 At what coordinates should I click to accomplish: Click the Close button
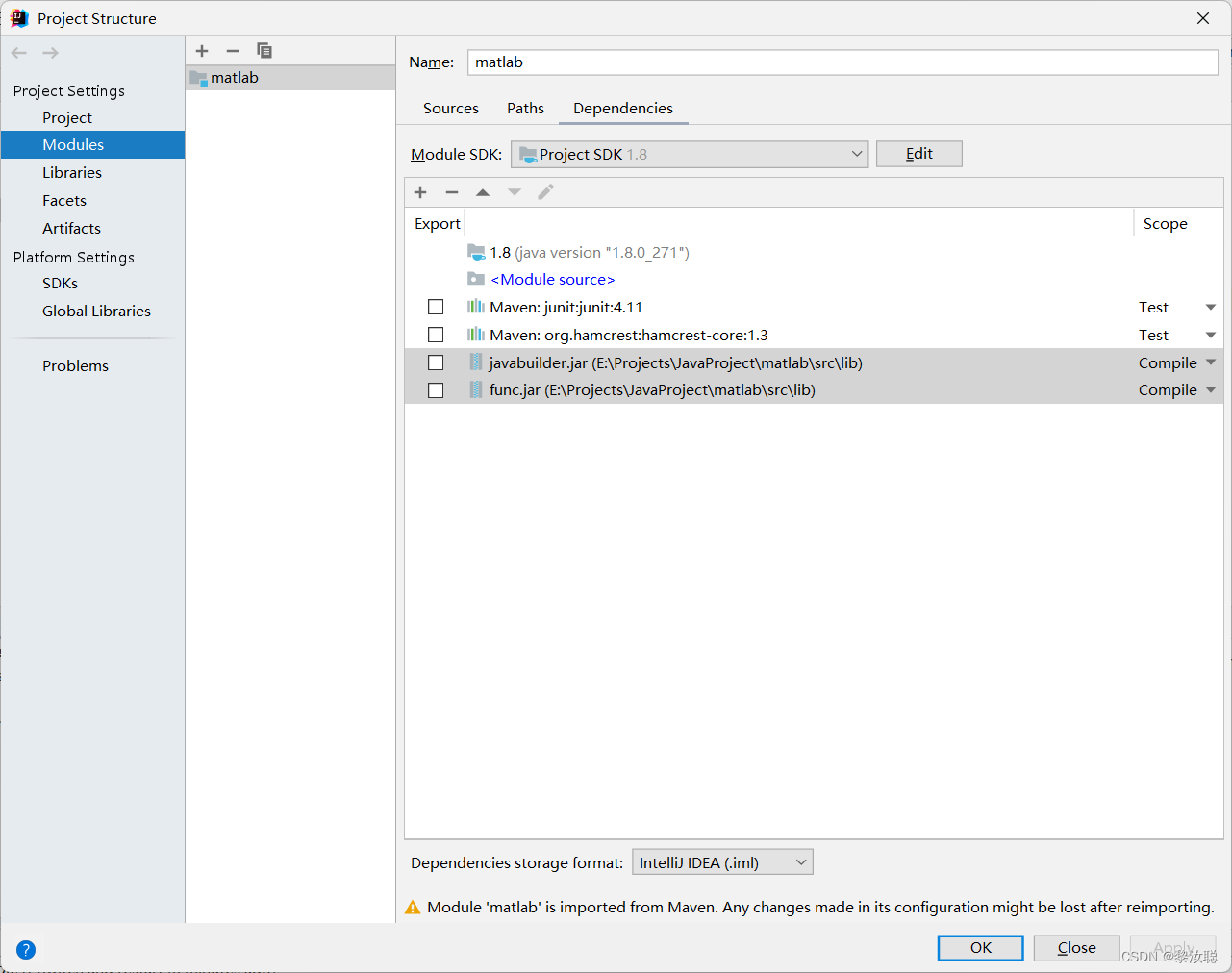1077,948
